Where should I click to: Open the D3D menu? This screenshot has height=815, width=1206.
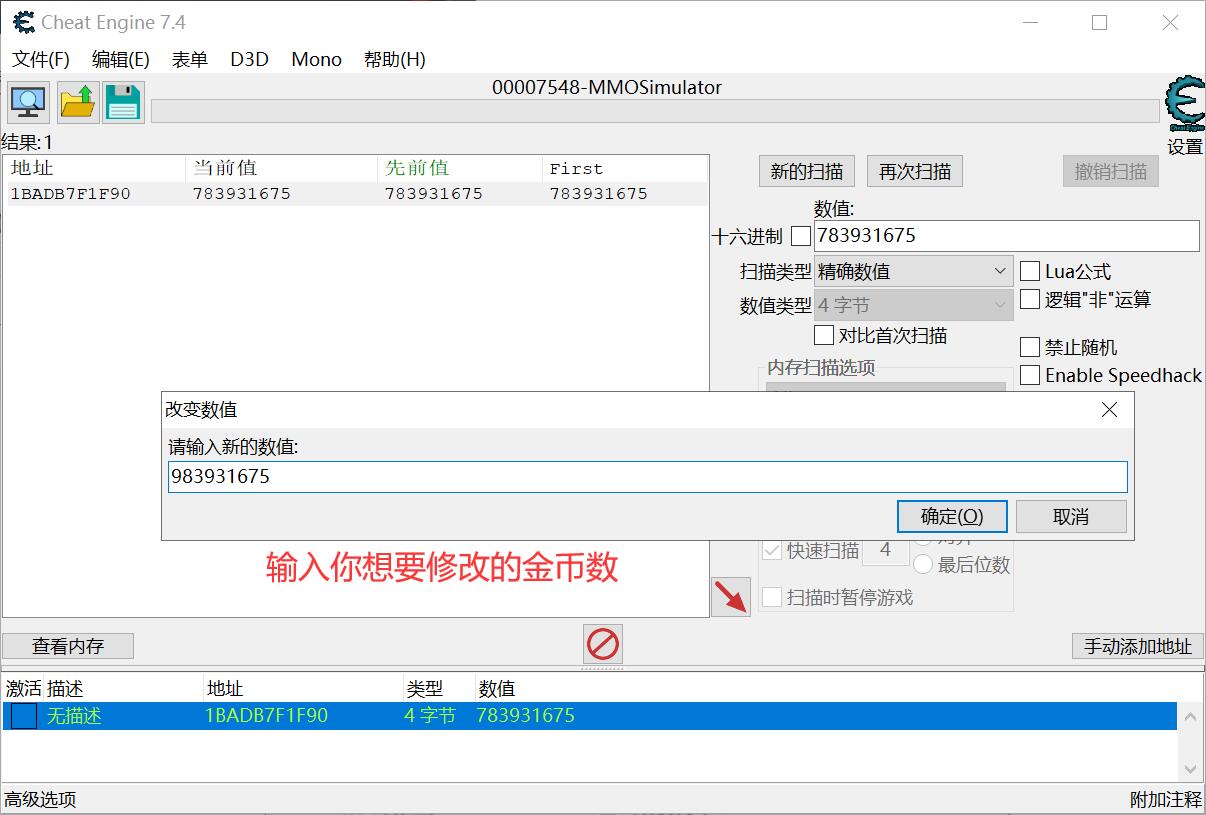tap(250, 59)
